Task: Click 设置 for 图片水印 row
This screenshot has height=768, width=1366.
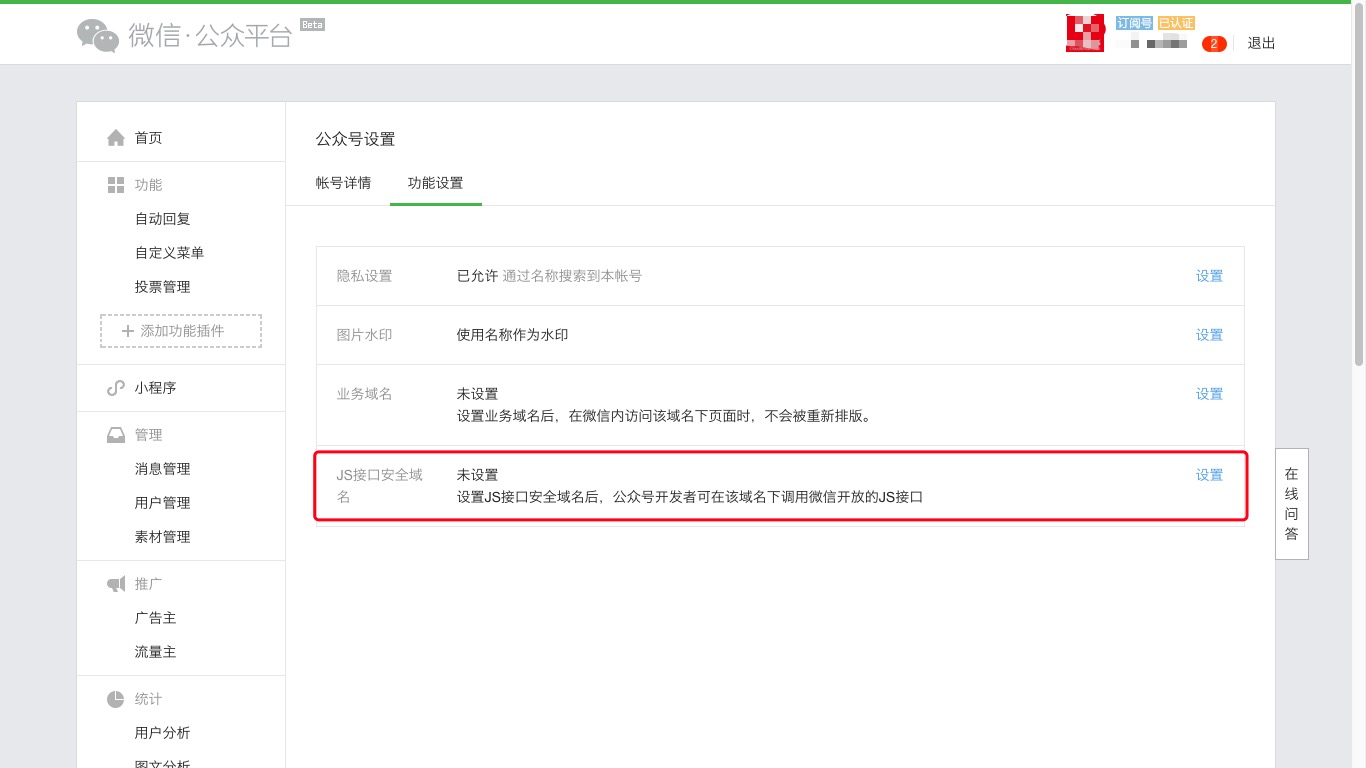Action: 1210,335
